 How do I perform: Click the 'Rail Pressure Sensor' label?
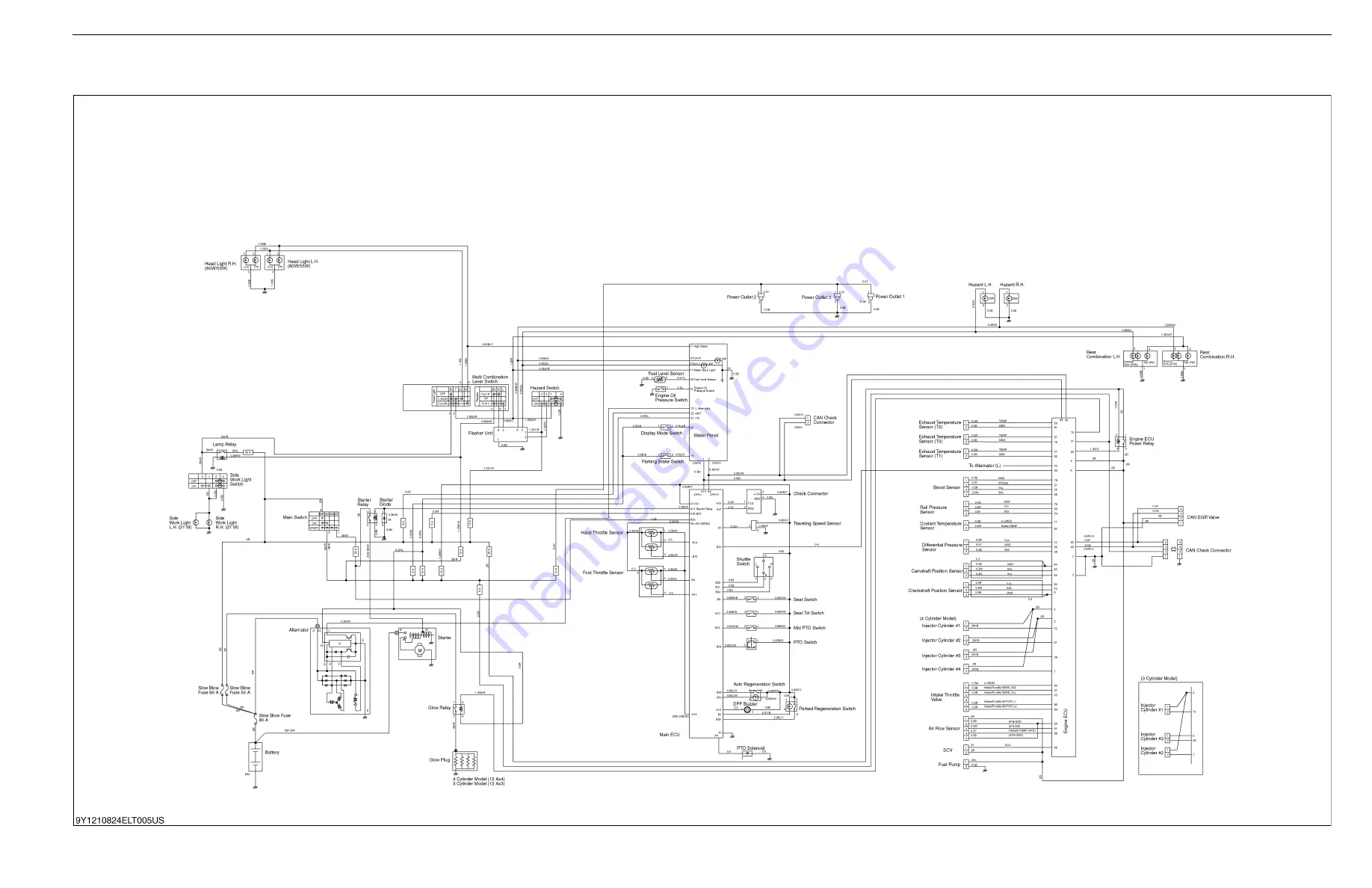pos(933,510)
